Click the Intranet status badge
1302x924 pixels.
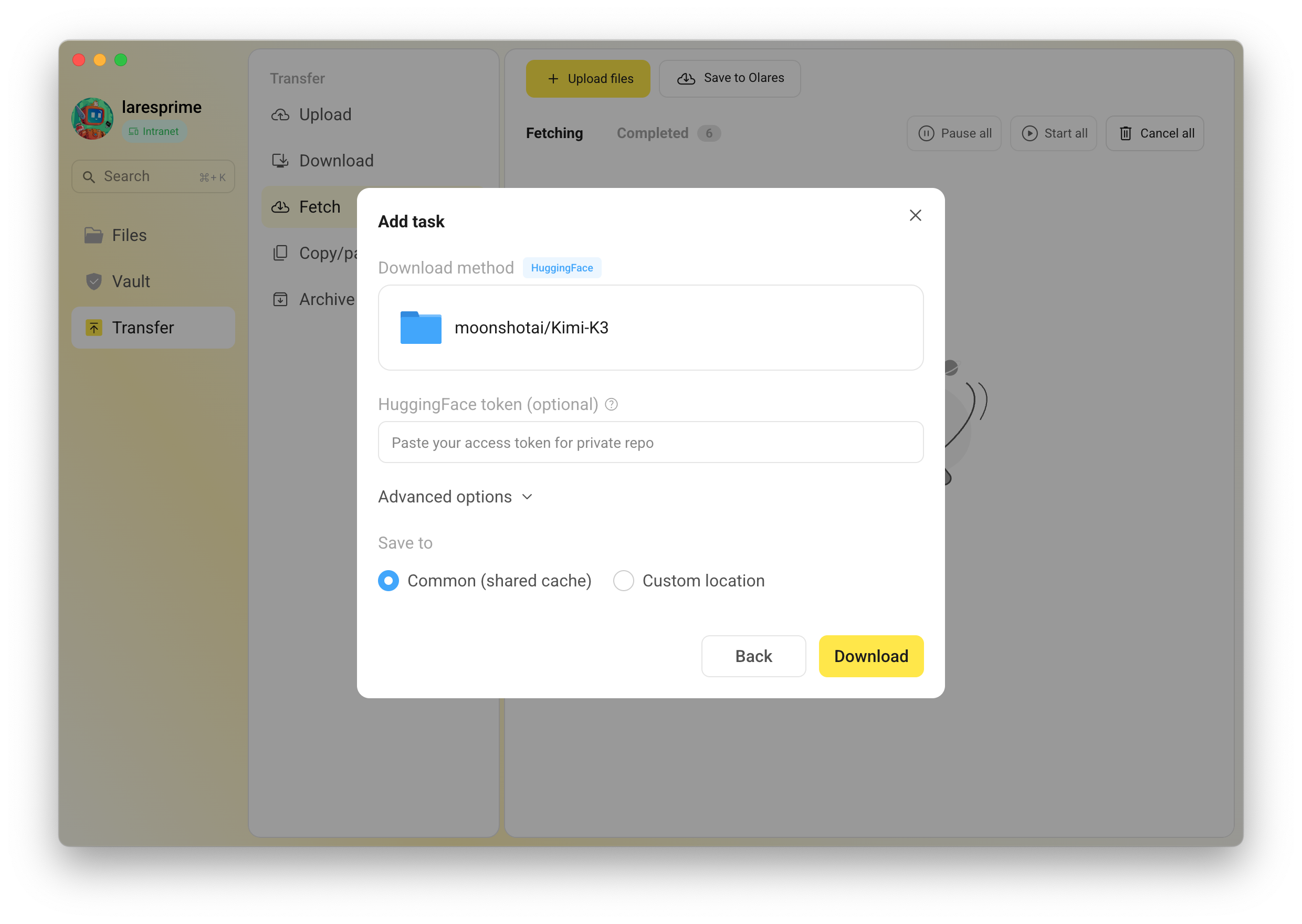click(x=154, y=131)
